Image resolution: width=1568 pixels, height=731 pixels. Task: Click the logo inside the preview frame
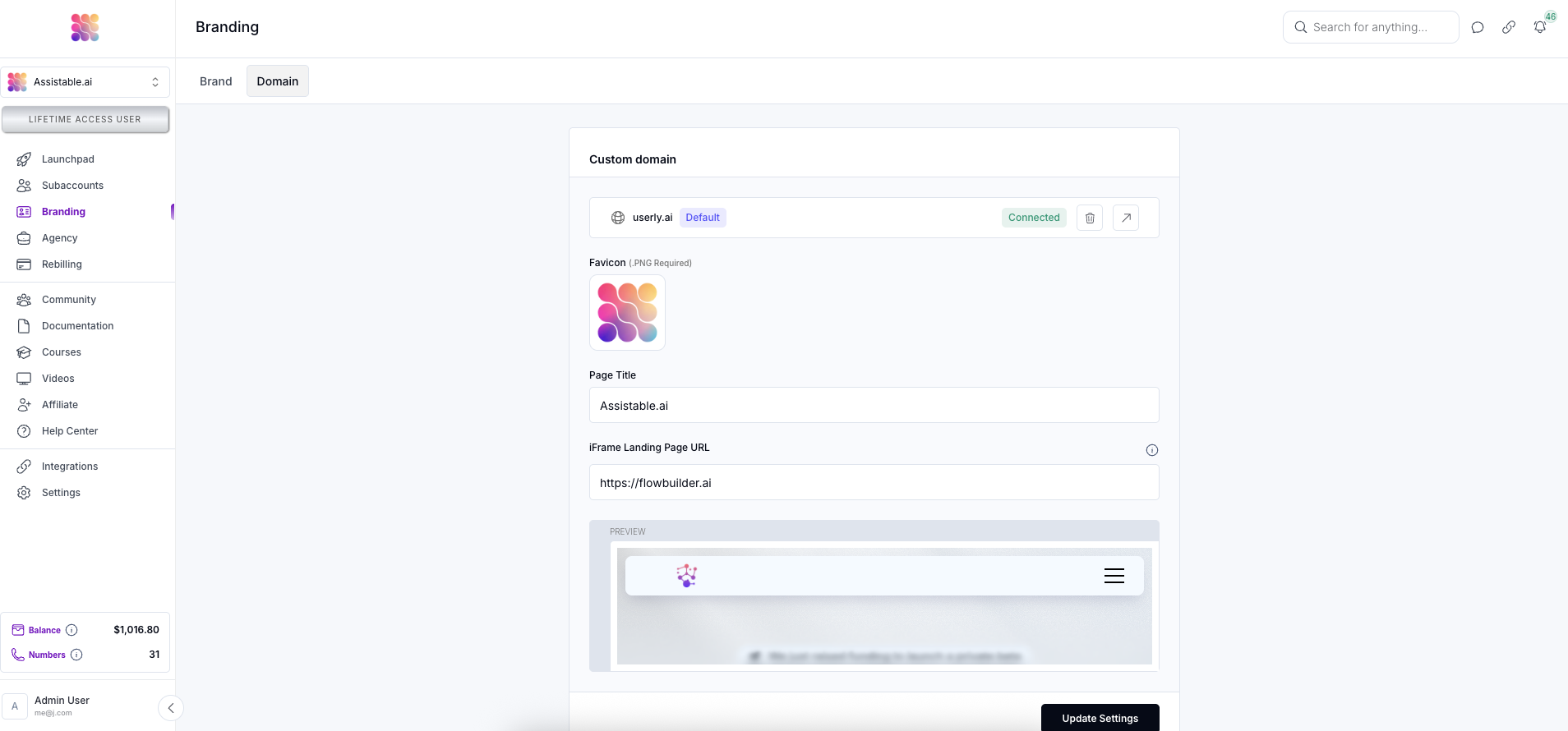point(687,576)
